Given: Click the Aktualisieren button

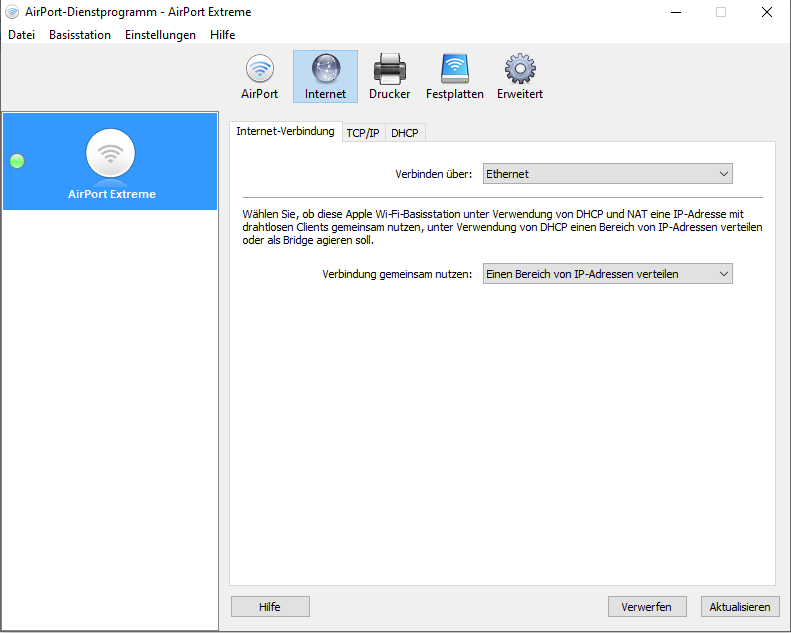Looking at the screenshot, I should click(x=740, y=607).
